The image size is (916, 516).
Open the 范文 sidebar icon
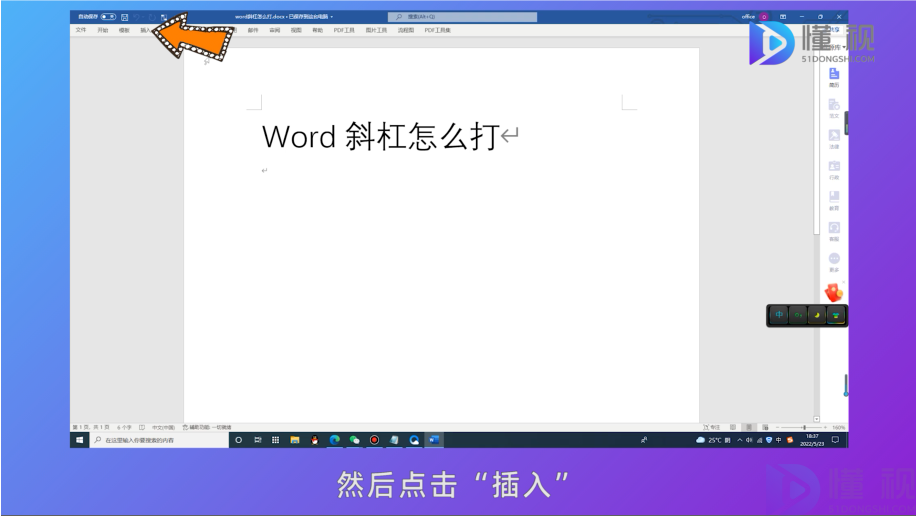(834, 108)
